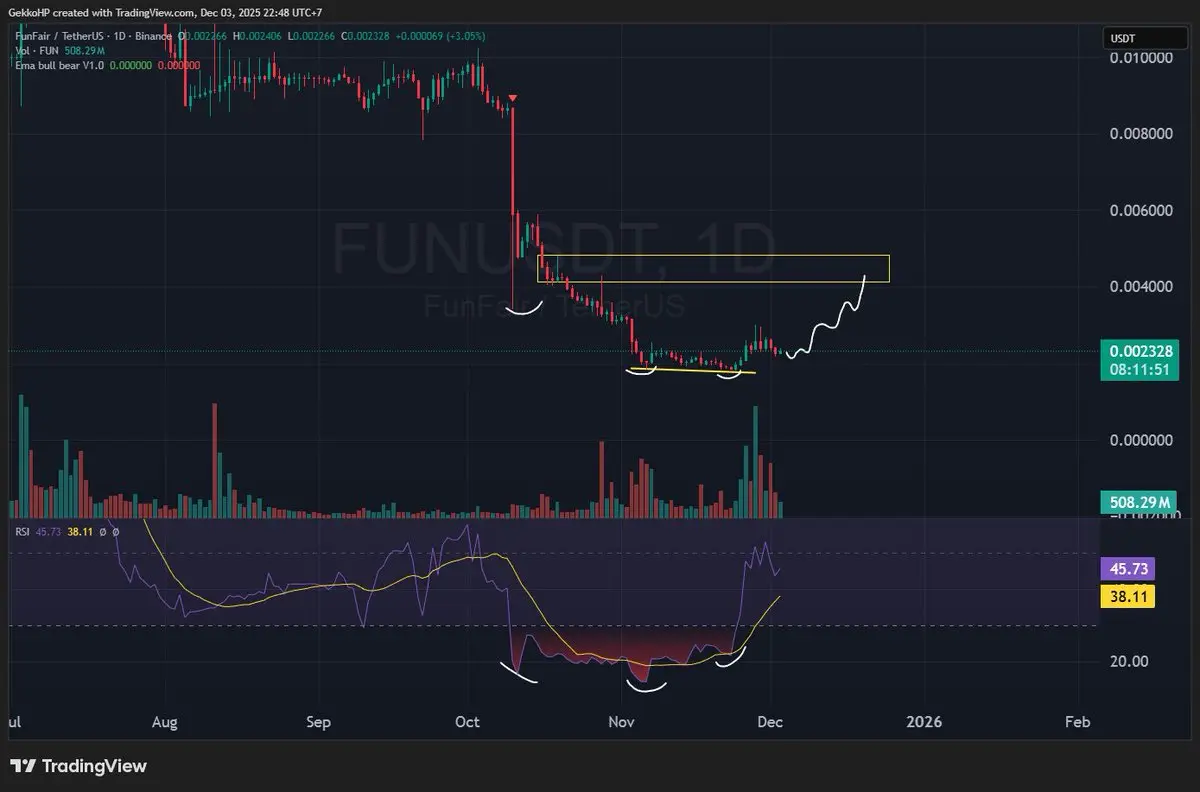
Task: Click the 0.000000 price axis label
Action: click(x=1141, y=440)
